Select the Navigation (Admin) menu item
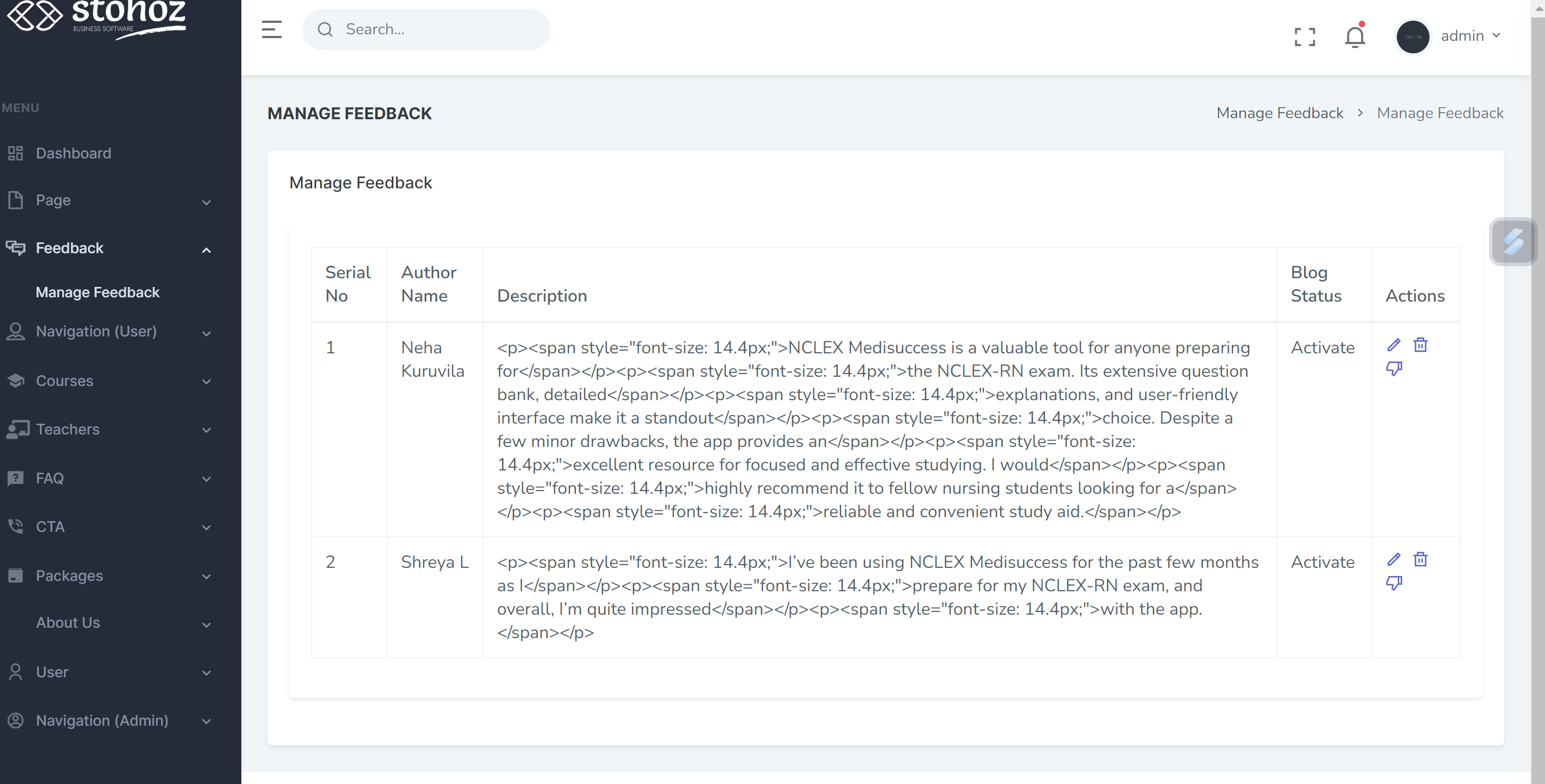1545x784 pixels. tap(102, 721)
